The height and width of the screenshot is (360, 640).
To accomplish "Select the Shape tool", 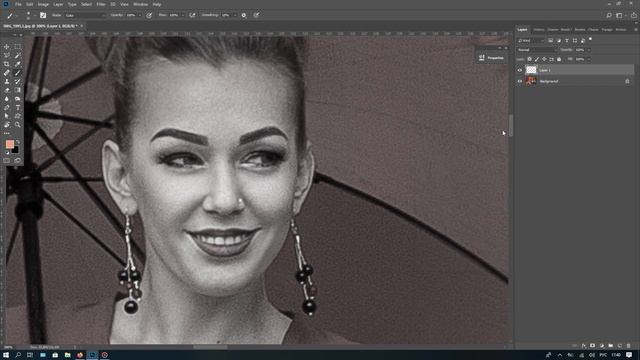I will click(18, 116).
